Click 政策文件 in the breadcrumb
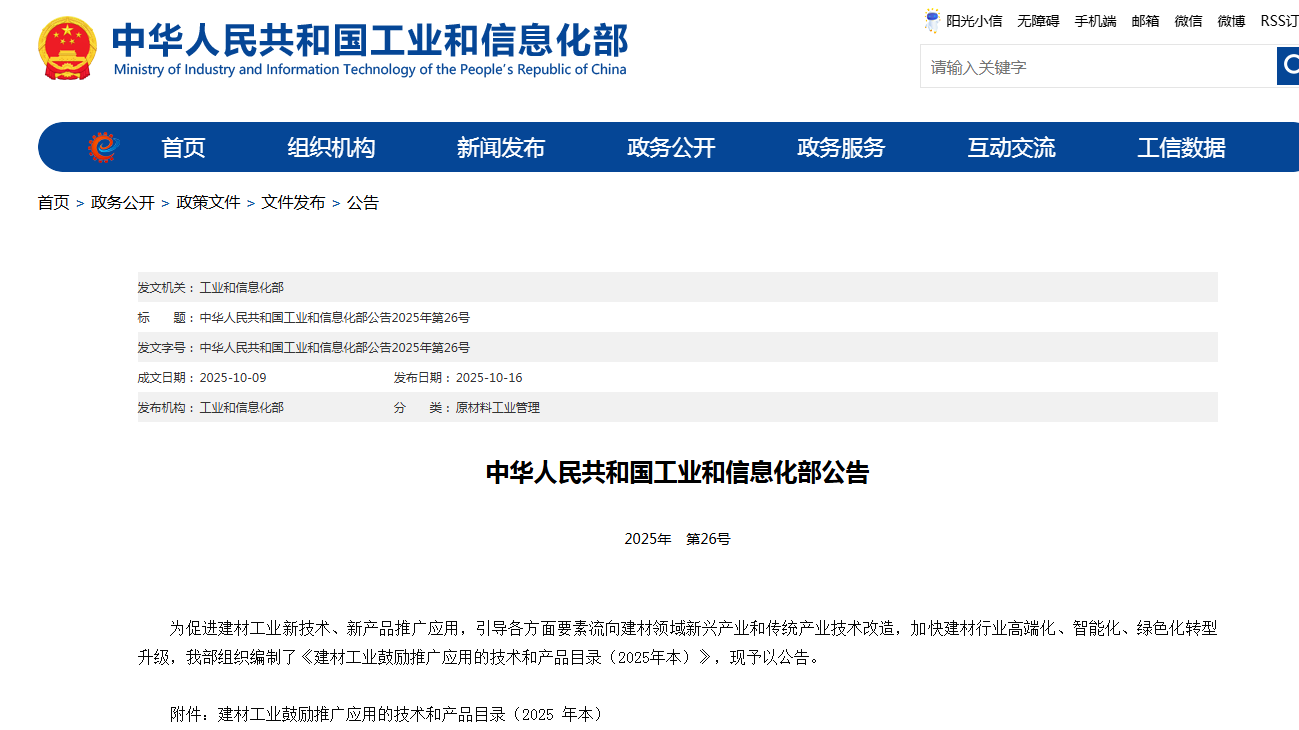 pyautogui.click(x=208, y=203)
